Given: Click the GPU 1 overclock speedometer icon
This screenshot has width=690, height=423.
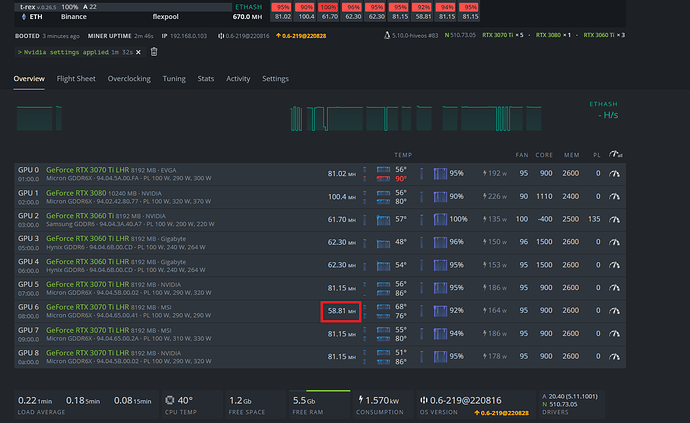Looking at the screenshot, I should [x=614, y=196].
